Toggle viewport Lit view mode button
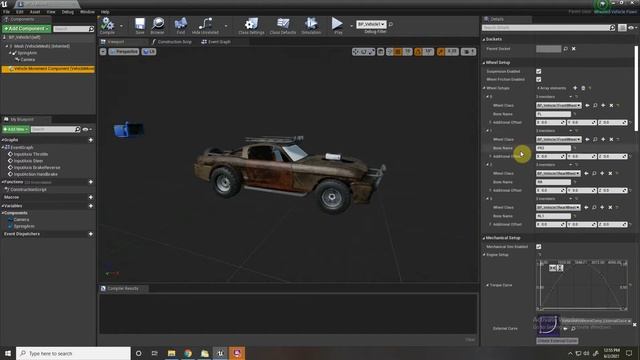This screenshot has width=640, height=360. point(149,52)
